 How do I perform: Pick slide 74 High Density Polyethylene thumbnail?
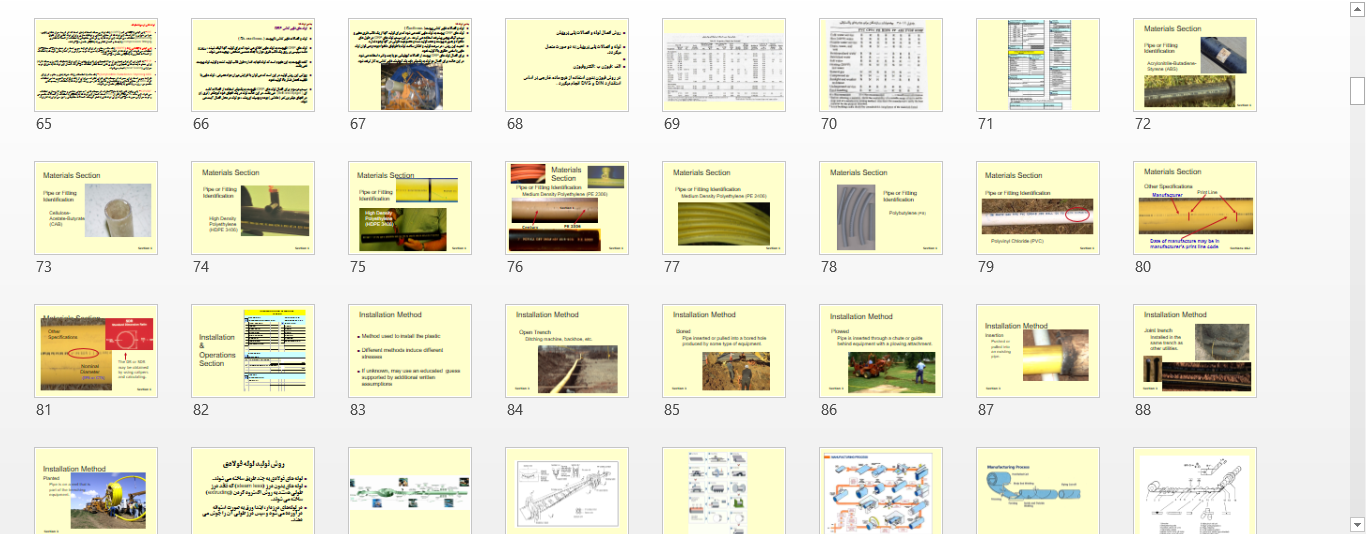tap(253, 208)
